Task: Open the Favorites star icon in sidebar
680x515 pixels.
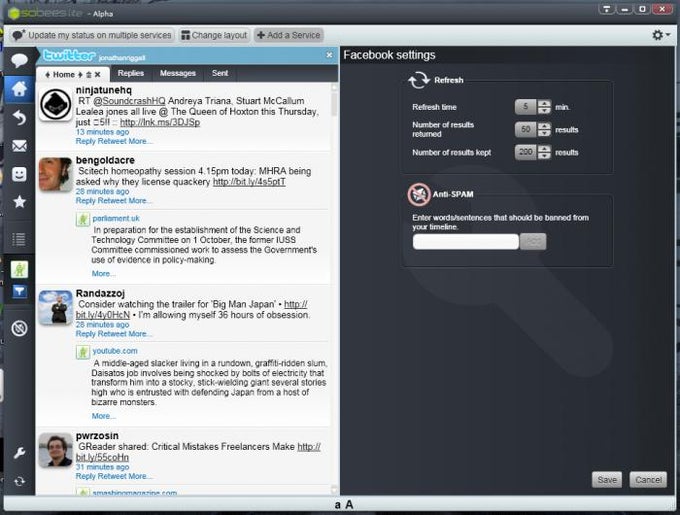Action: click(19, 202)
